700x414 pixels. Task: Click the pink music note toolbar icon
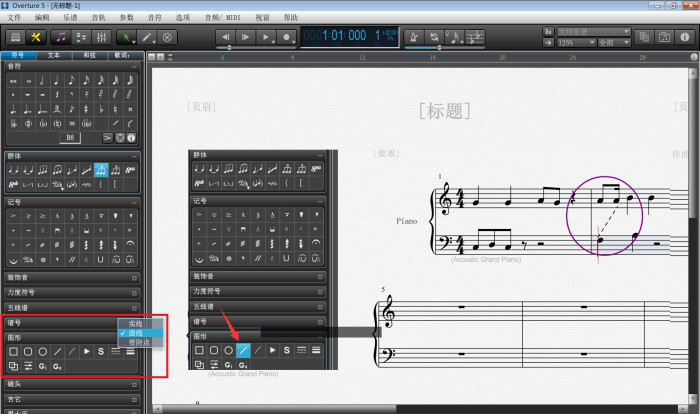pyautogui.click(x=61, y=37)
